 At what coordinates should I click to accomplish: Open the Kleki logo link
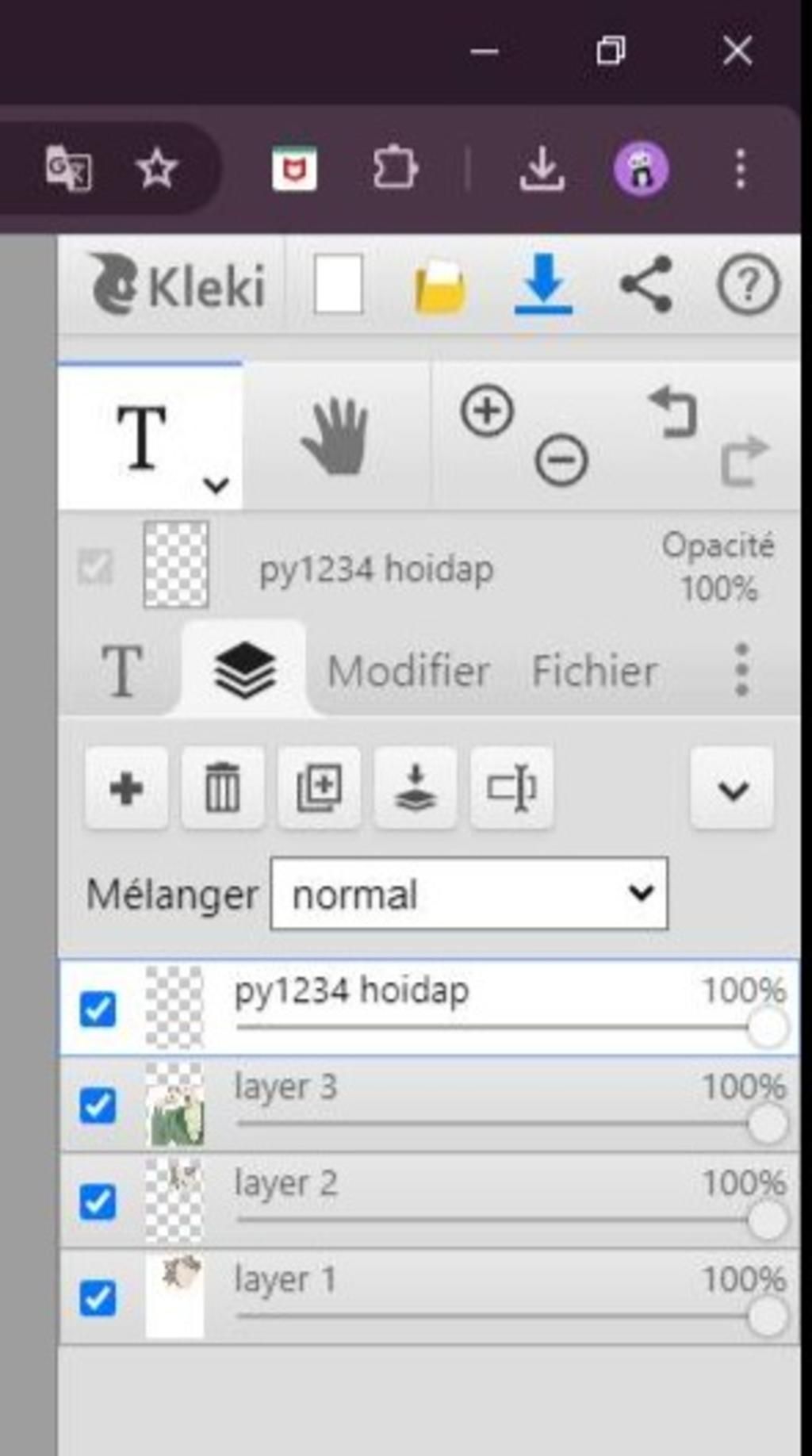[x=178, y=284]
